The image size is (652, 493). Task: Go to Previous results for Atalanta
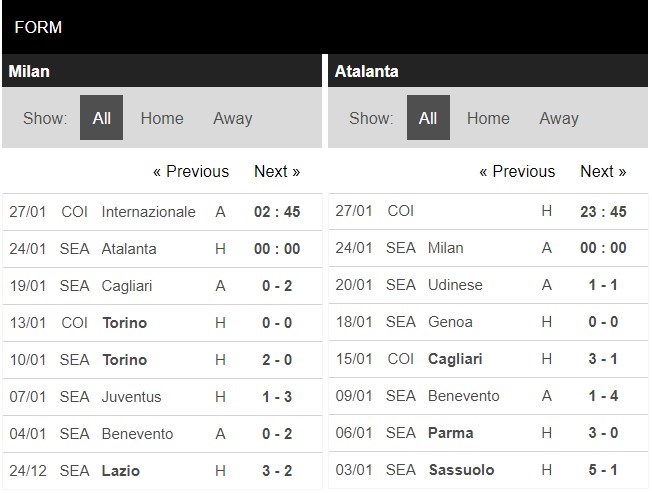click(x=517, y=171)
